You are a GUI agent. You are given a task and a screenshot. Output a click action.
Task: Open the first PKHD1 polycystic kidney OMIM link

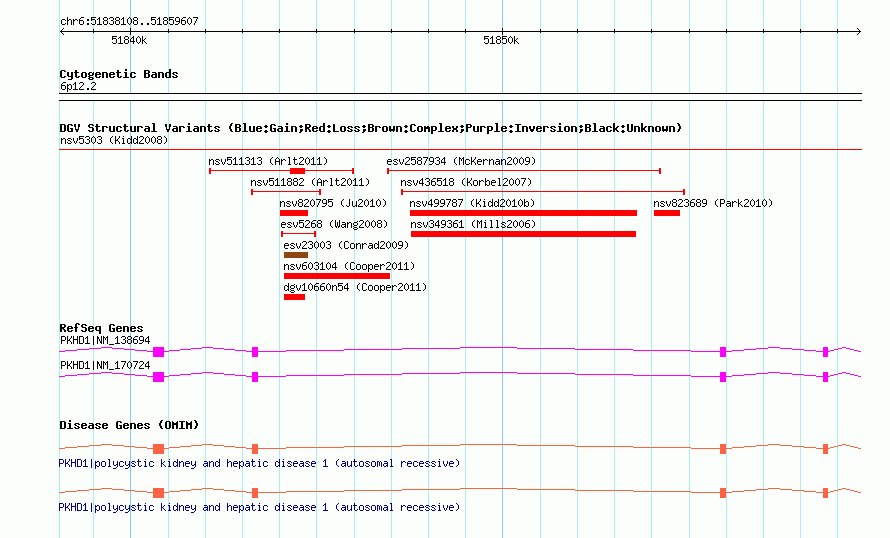pos(259,463)
